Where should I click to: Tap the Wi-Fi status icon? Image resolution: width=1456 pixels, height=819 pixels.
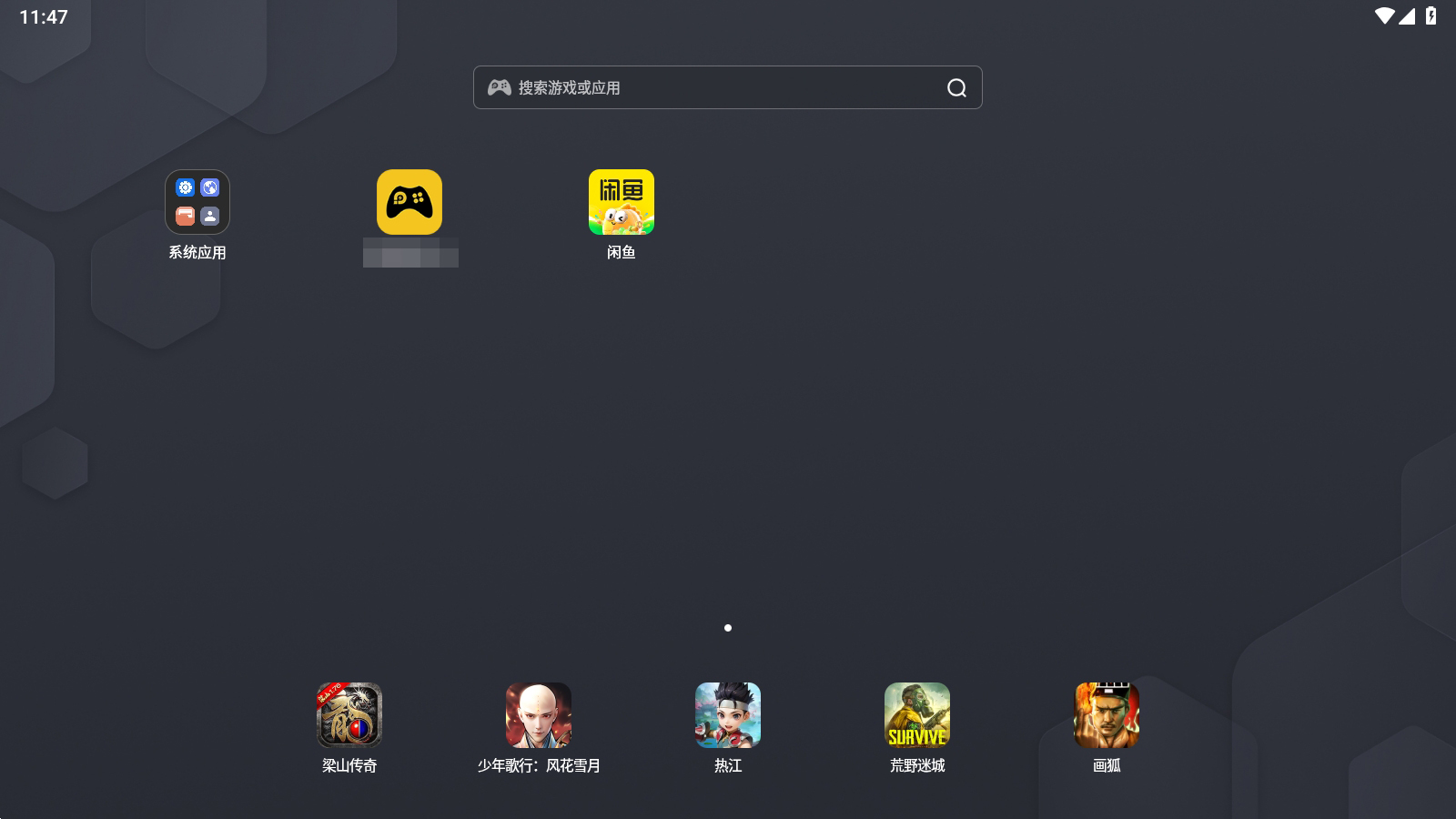tap(1384, 16)
